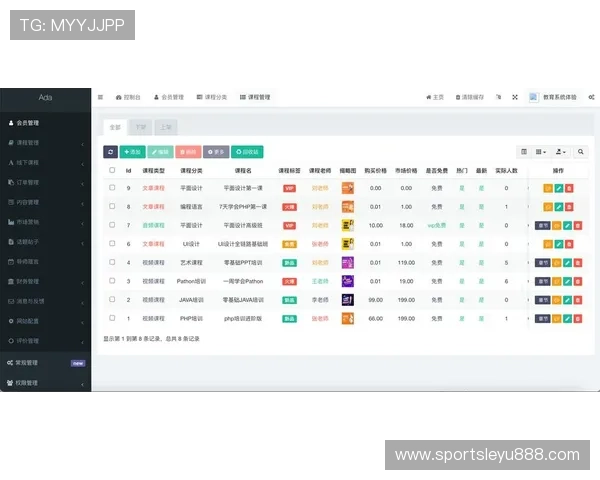The width and height of the screenshot is (600, 480).
Task: Click the sidebar collapse hamburger icon
Action: (100, 97)
